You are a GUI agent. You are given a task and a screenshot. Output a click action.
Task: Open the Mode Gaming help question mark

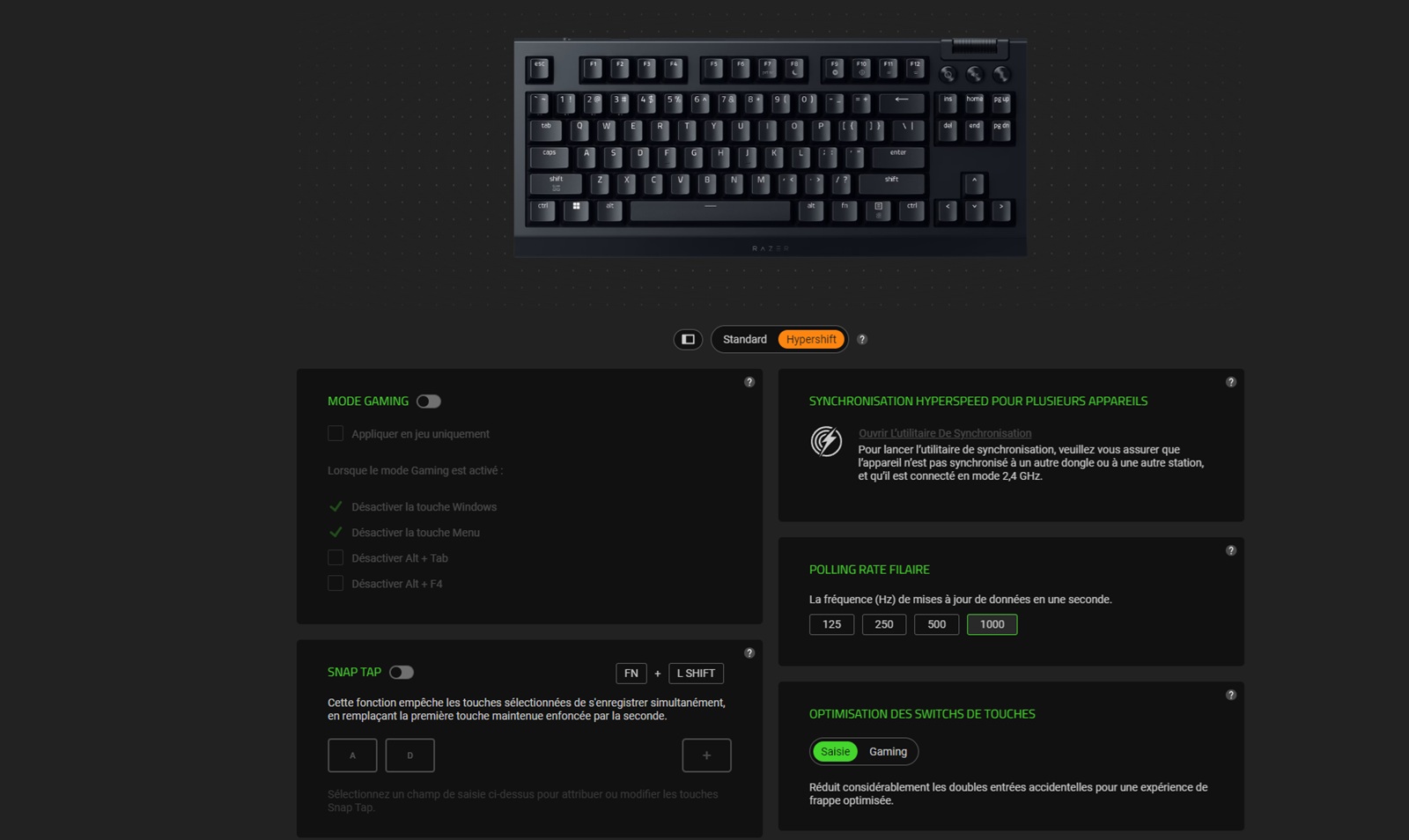click(x=749, y=382)
